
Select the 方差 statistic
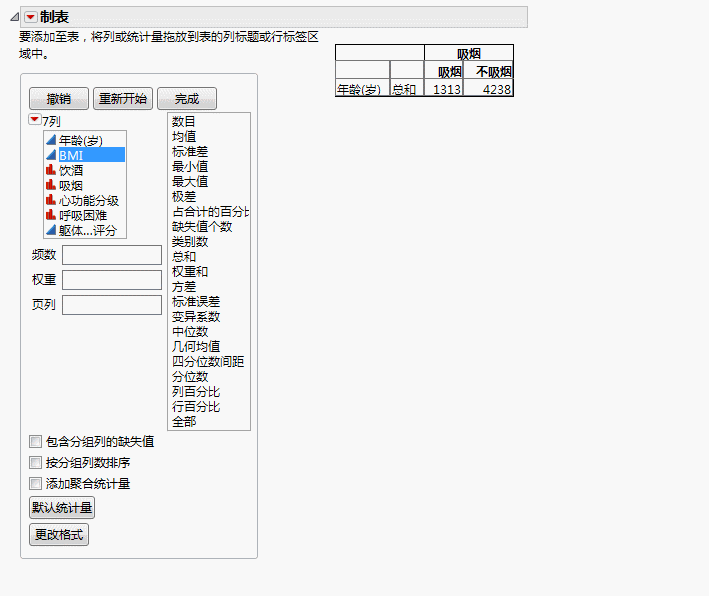coord(184,286)
